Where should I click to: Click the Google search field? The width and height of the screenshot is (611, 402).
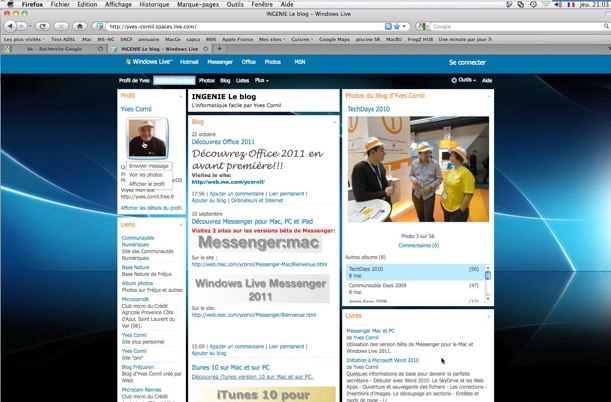518,26
